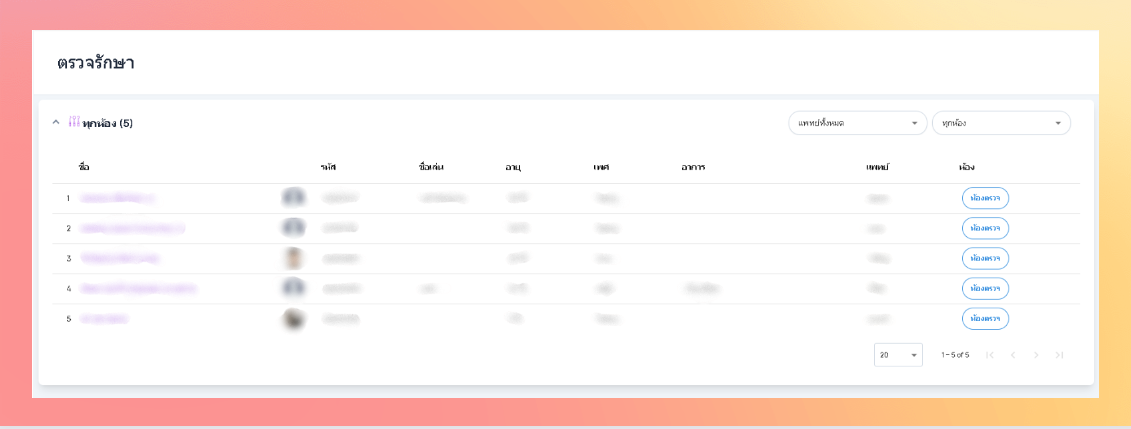1131x429 pixels.
Task: Collapse the ทุกห้อง (5) section chevron
Action: point(56,123)
